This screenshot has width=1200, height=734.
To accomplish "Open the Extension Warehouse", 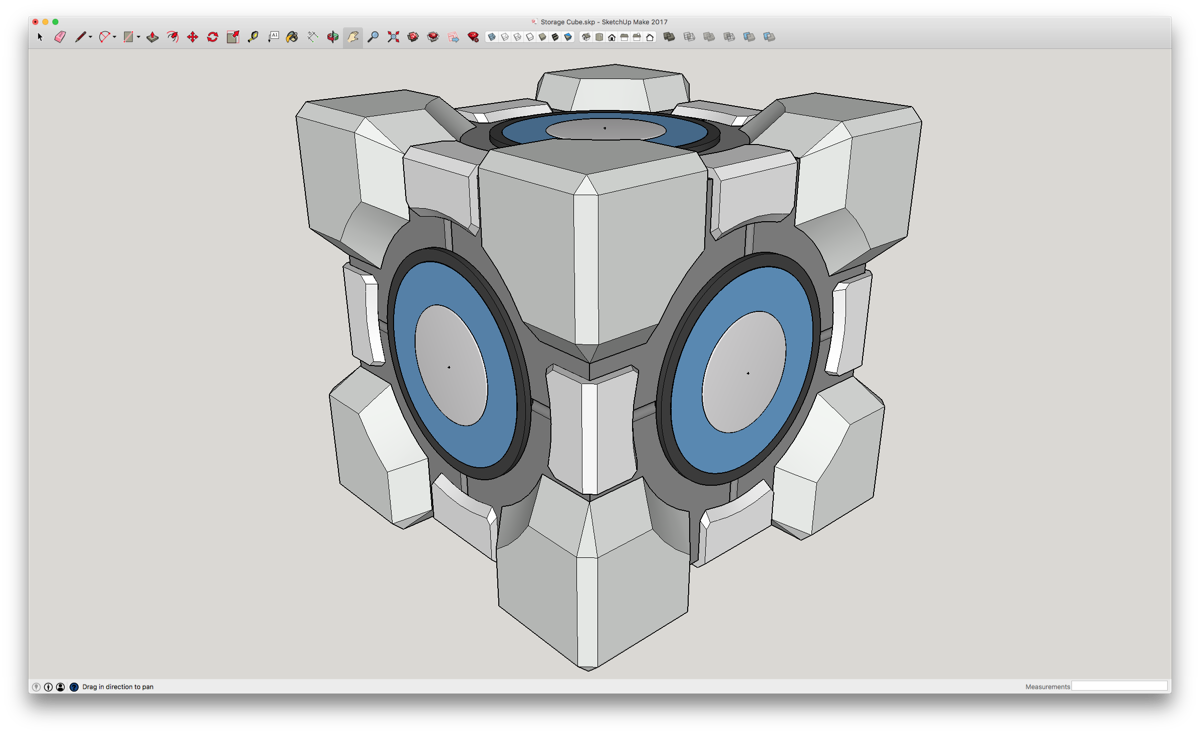I will [x=433, y=37].
